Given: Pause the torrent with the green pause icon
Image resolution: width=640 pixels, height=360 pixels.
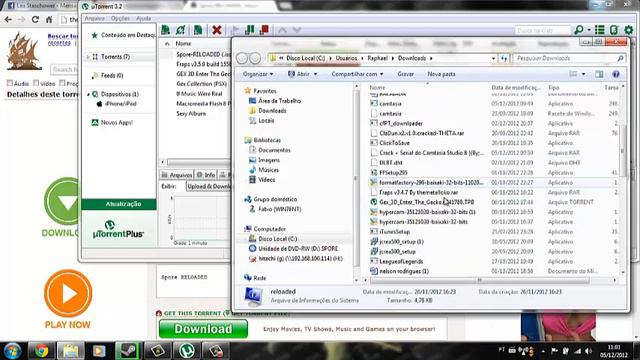Looking at the screenshot, I should [249, 30].
